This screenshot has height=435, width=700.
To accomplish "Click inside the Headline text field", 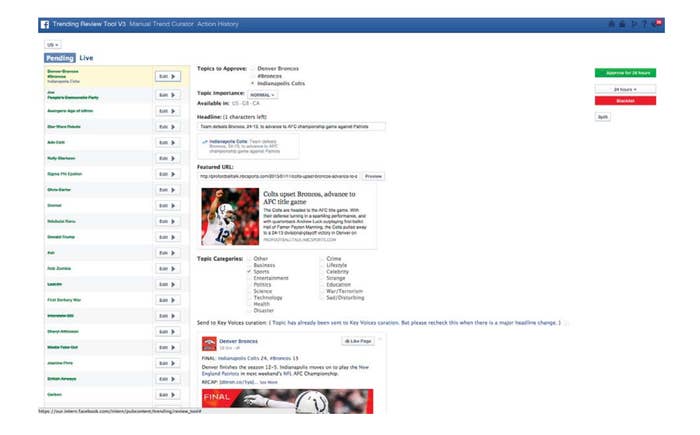I will [x=291, y=127].
